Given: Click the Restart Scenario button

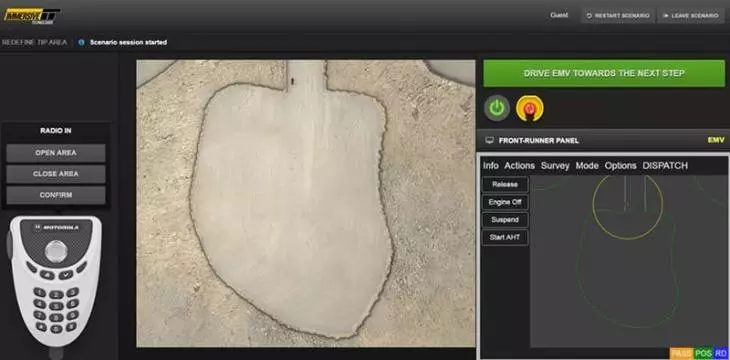Looking at the screenshot, I should (x=618, y=15).
